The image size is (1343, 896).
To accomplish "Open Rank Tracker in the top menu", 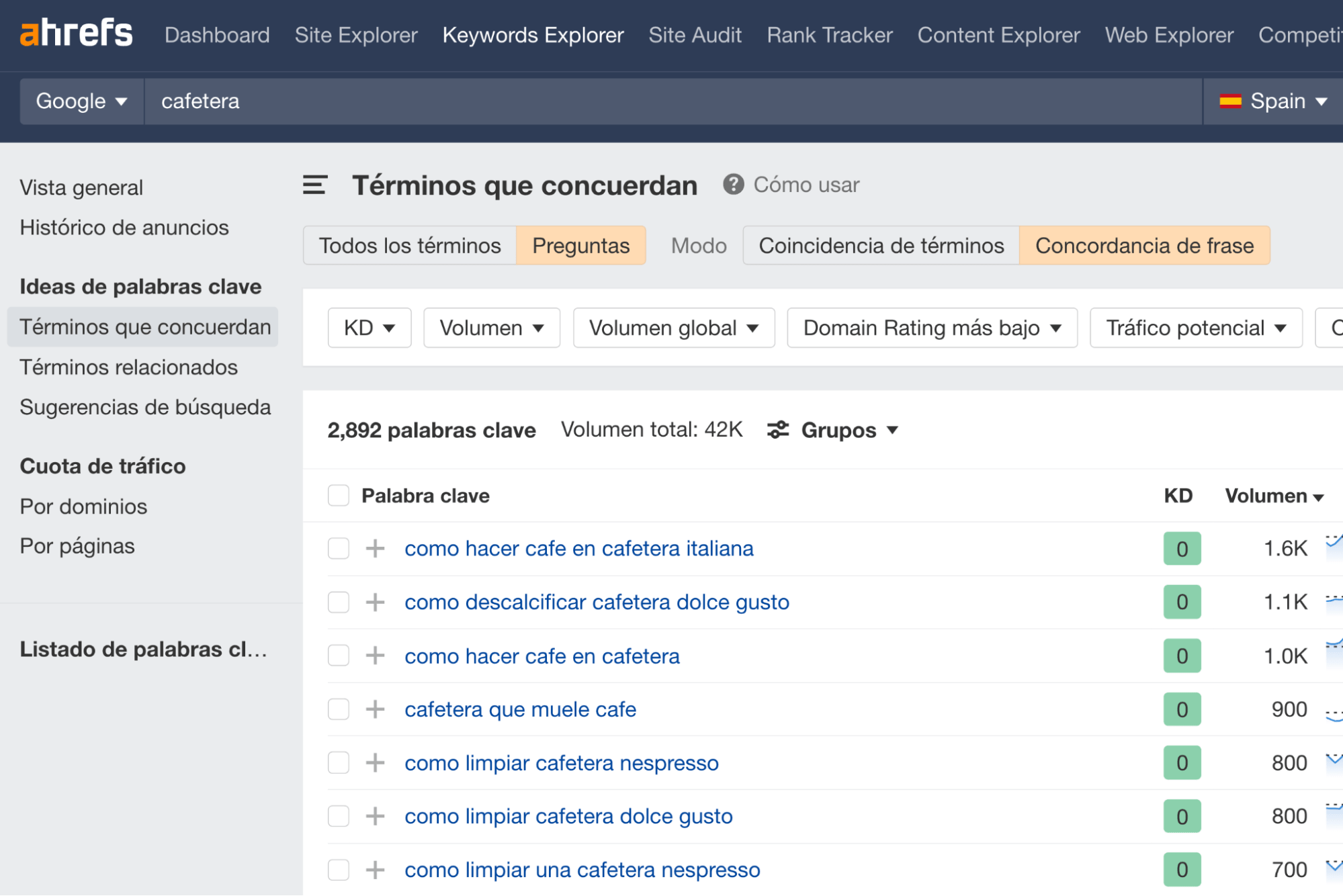I will (x=830, y=35).
